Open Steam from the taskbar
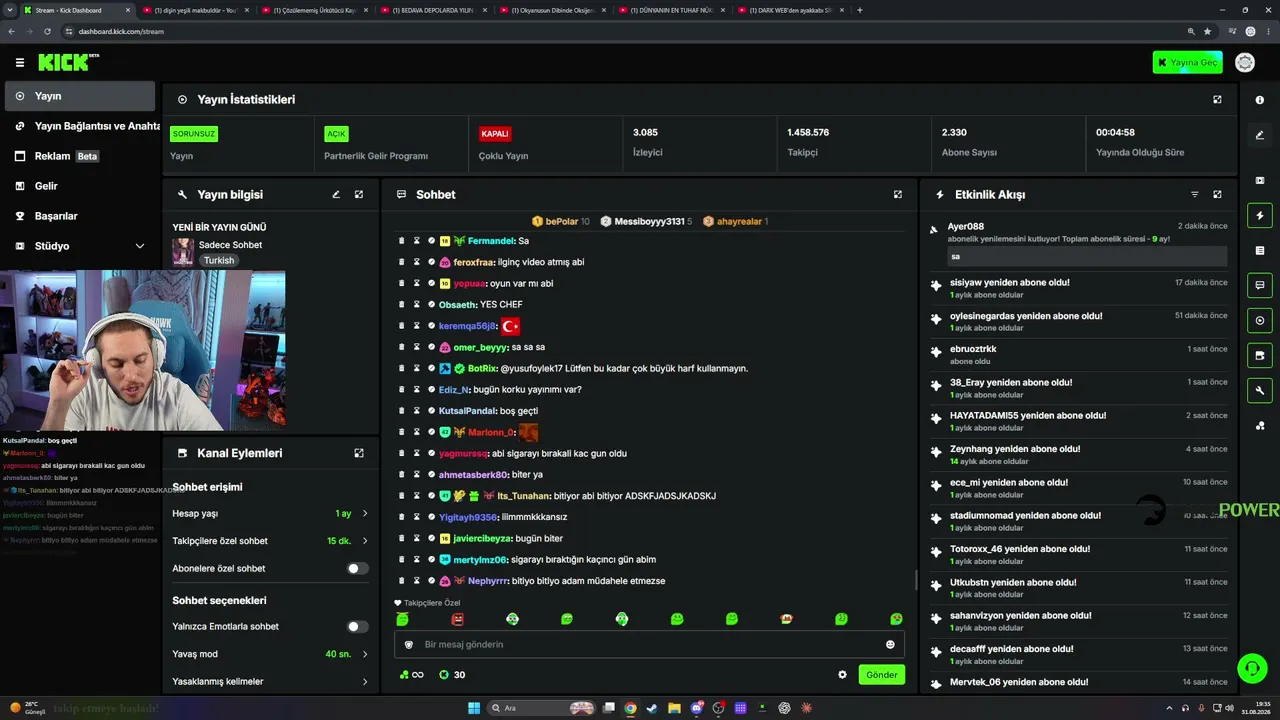The image size is (1280, 720). click(653, 708)
